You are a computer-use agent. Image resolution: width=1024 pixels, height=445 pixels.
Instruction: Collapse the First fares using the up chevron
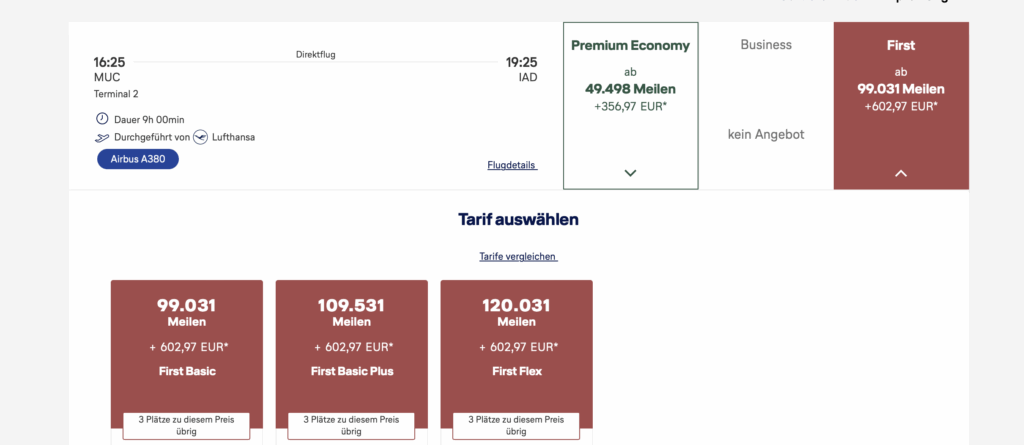point(901,173)
